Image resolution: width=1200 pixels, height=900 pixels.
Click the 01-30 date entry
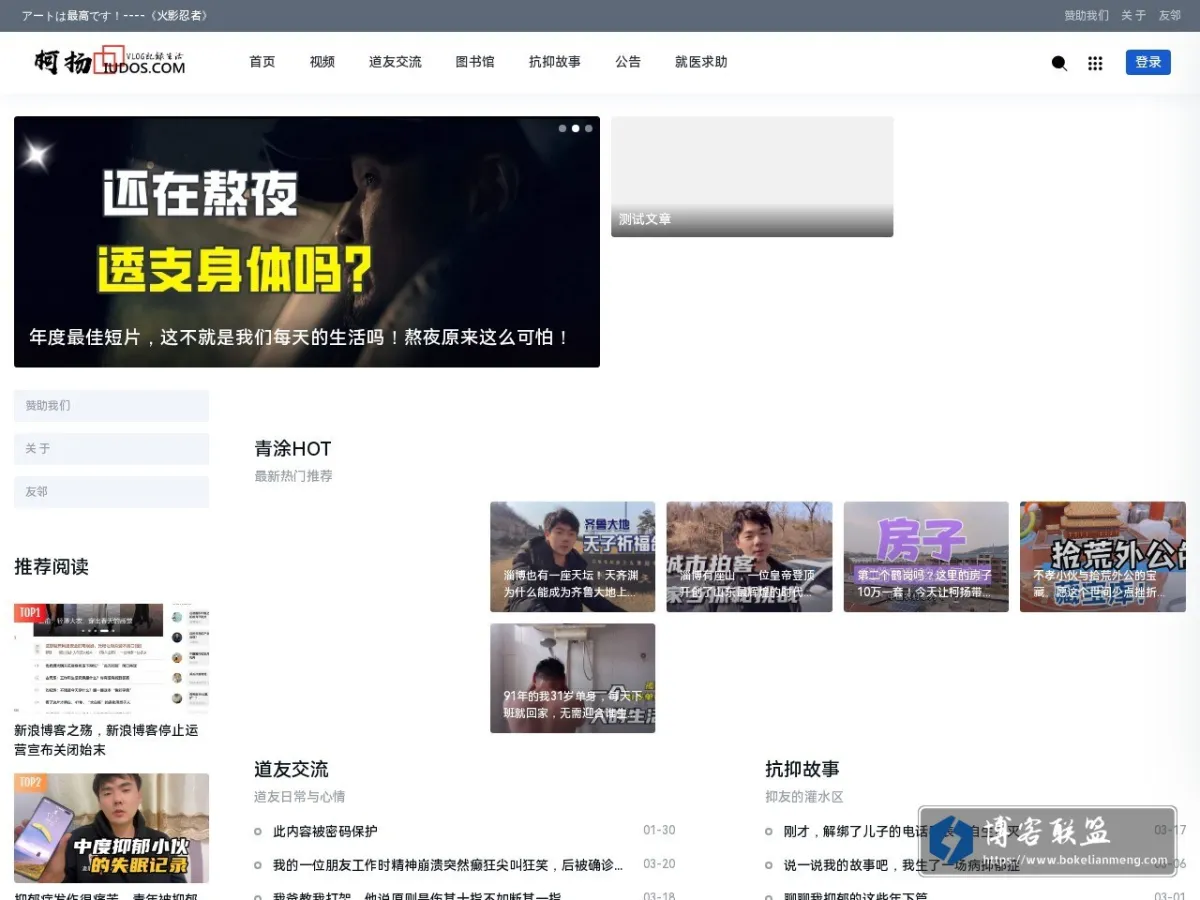[x=659, y=831]
